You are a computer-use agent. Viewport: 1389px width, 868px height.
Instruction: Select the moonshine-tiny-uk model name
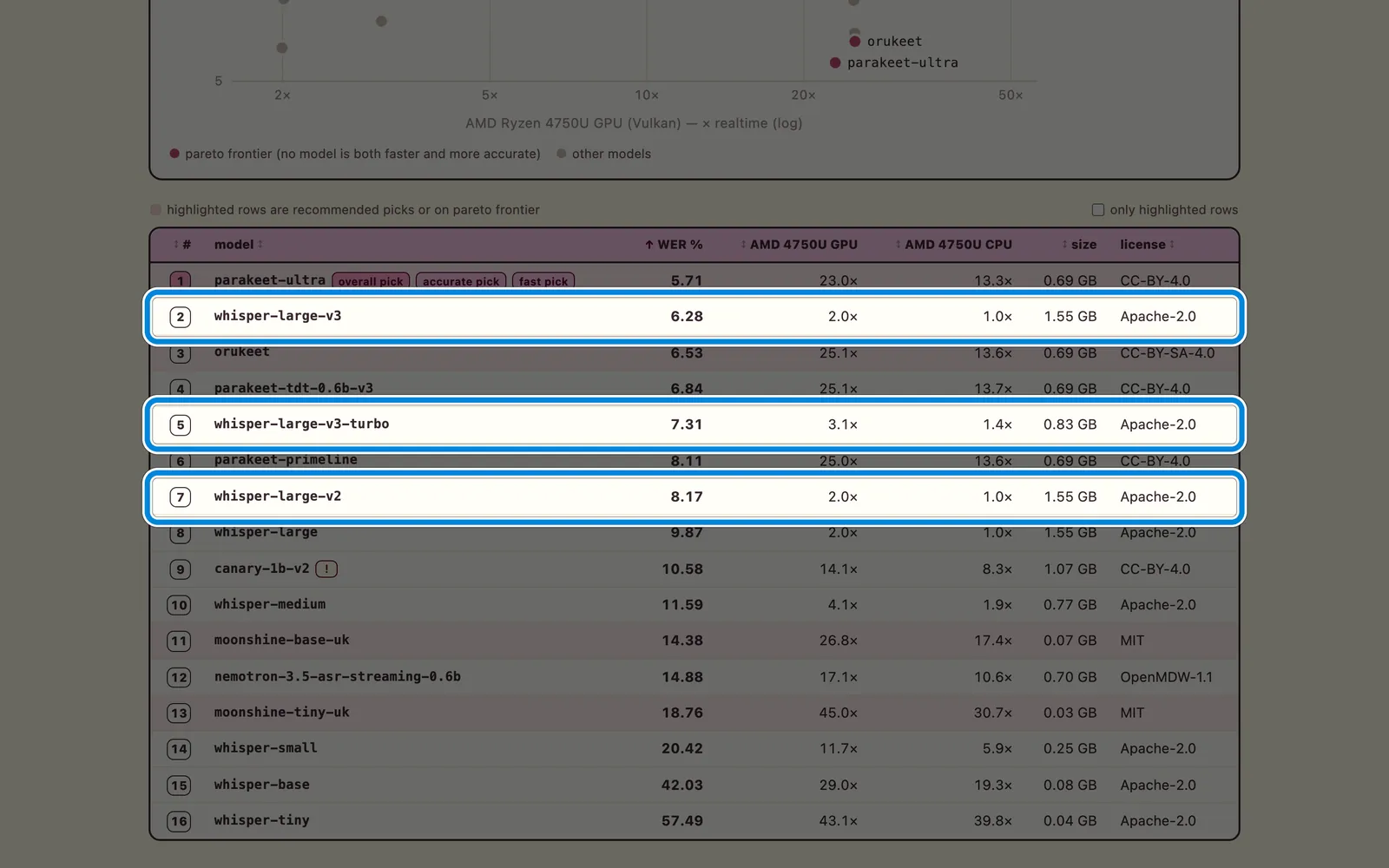(x=281, y=712)
